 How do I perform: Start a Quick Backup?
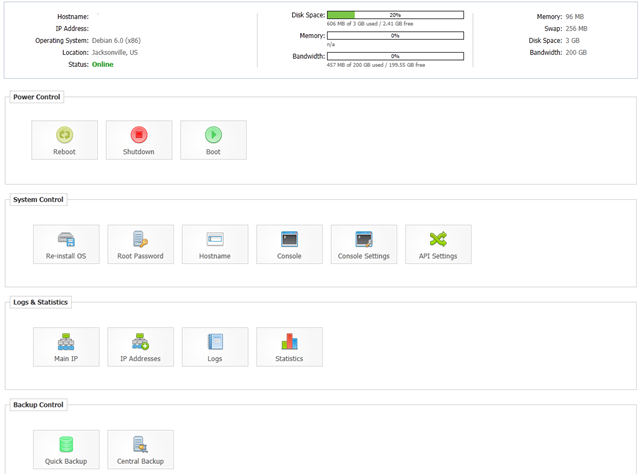(x=66, y=449)
